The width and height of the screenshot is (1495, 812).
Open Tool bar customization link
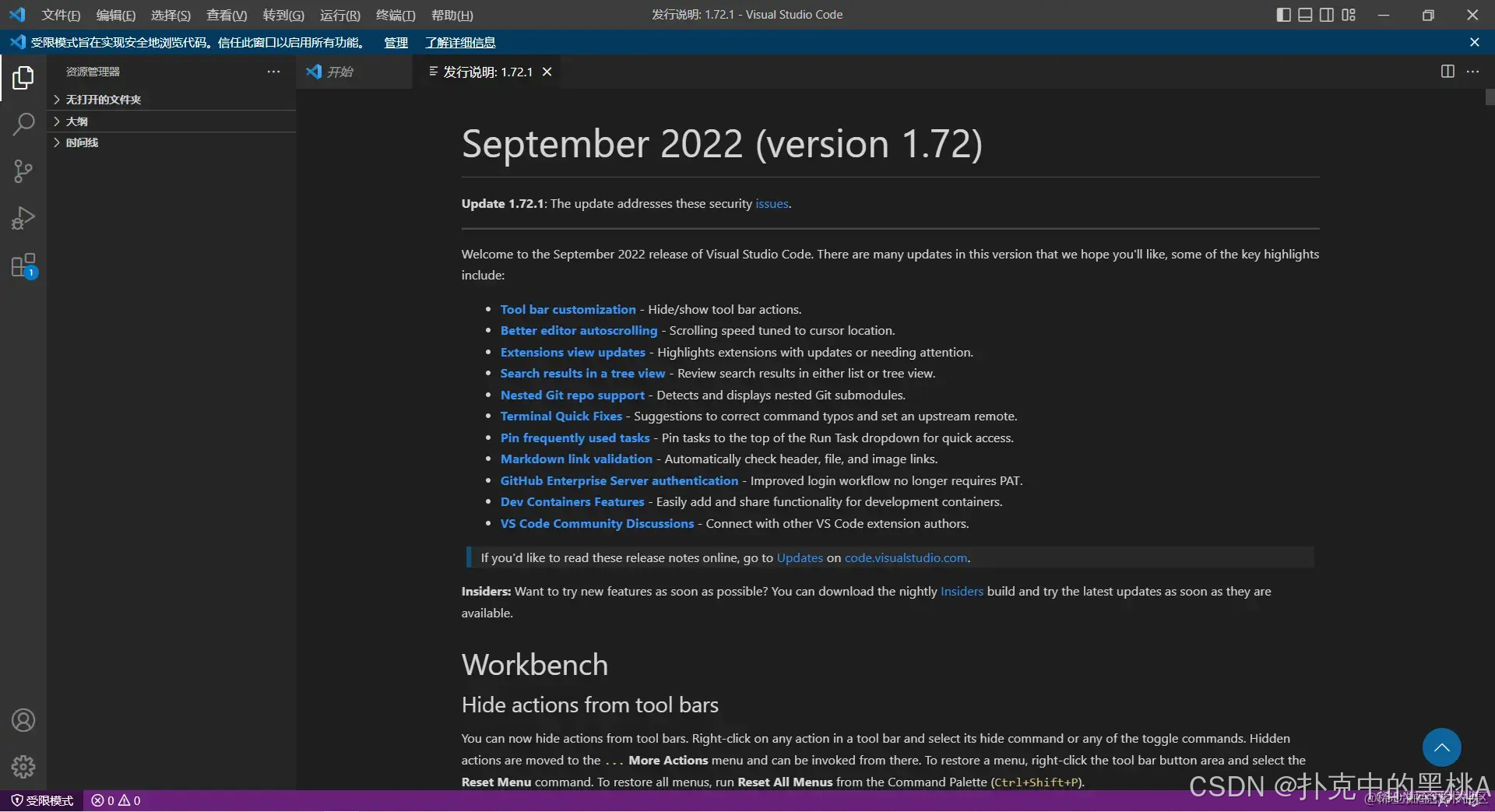(x=568, y=309)
